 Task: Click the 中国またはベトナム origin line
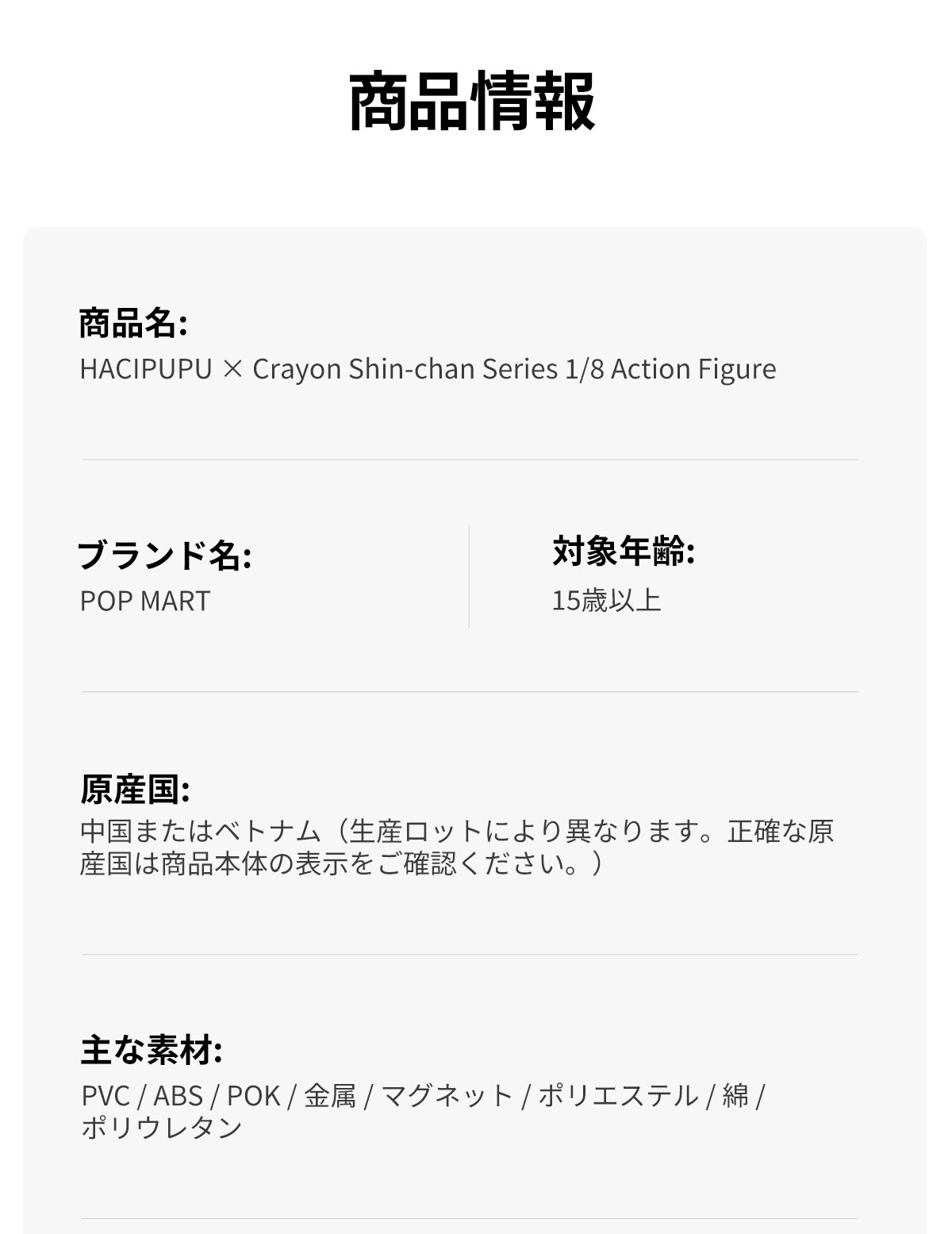pos(457,831)
